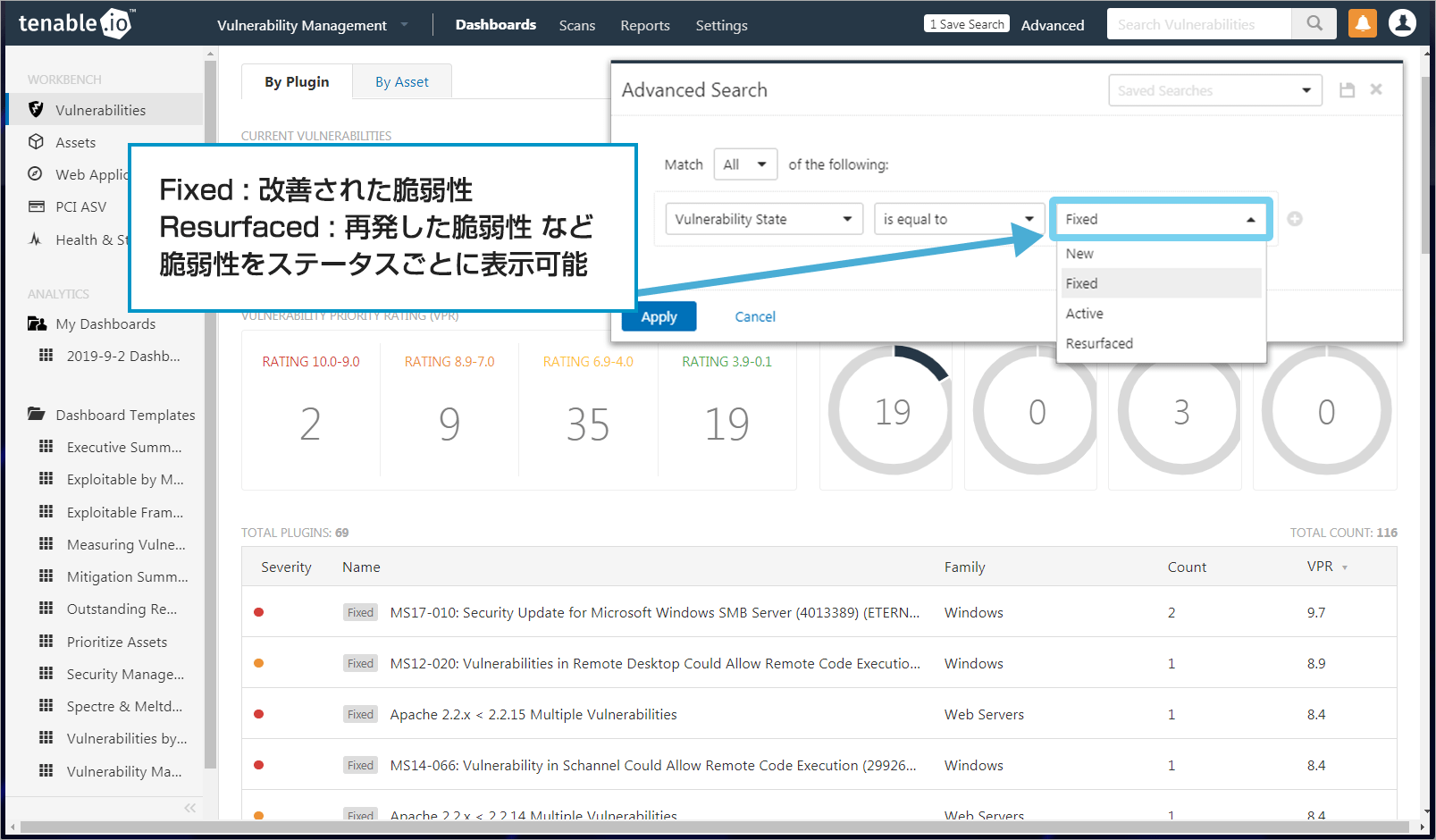
Task: Select Resurfaced in the state list
Action: [x=1161, y=343]
